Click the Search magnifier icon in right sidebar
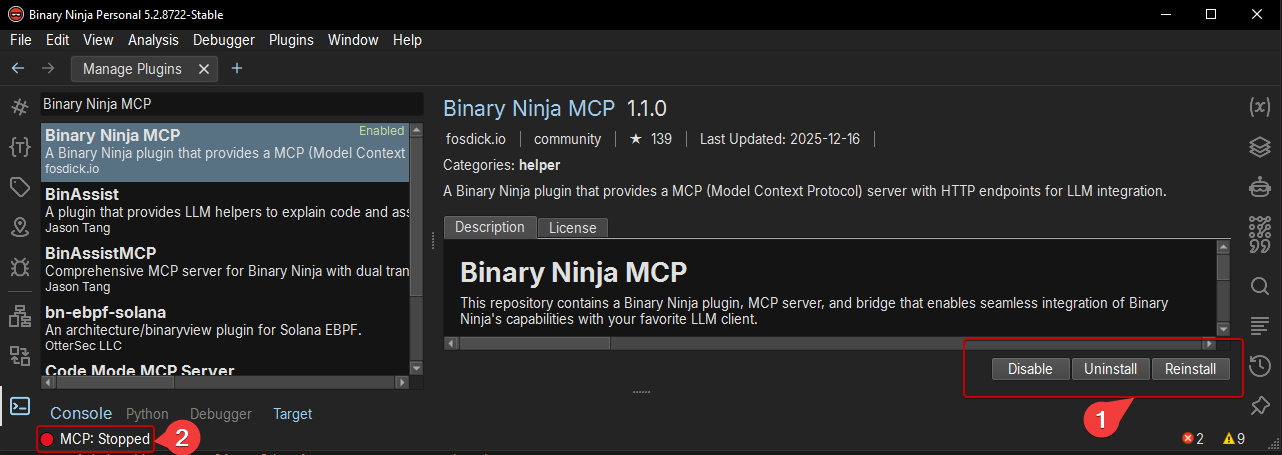Image resolution: width=1282 pixels, height=455 pixels. (x=1260, y=287)
